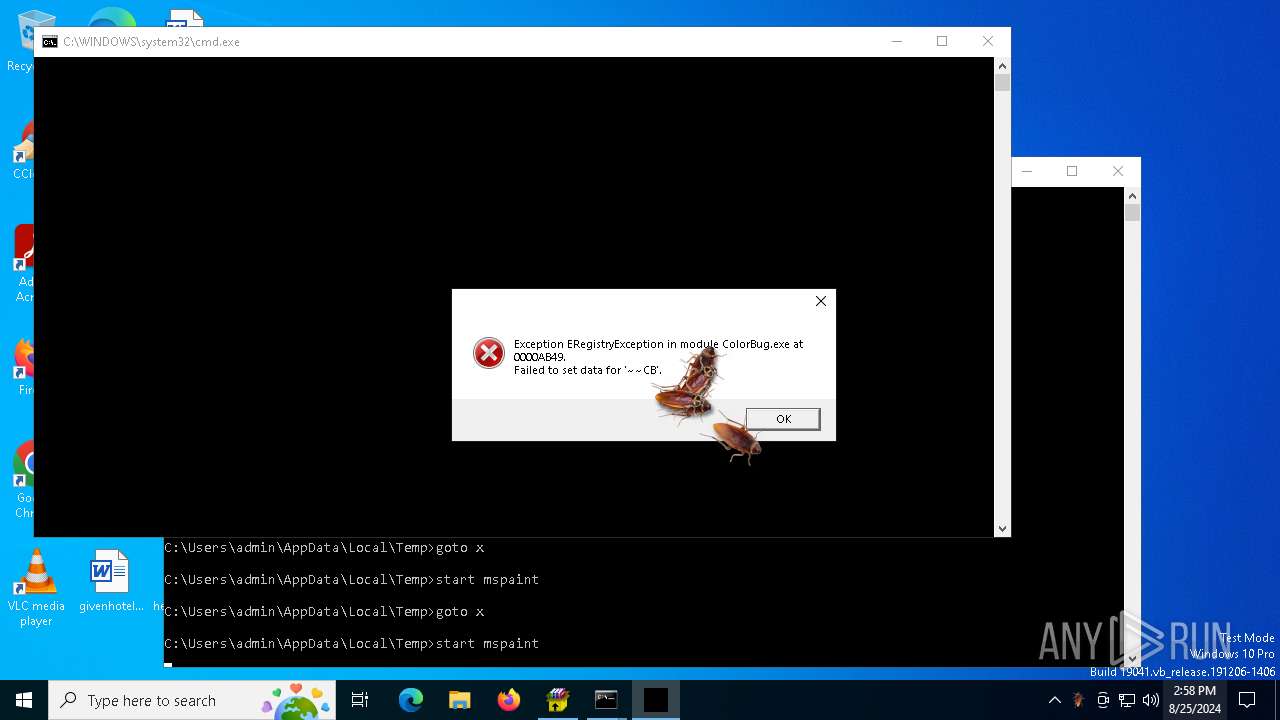Launch Firefox from the taskbar

(509, 700)
